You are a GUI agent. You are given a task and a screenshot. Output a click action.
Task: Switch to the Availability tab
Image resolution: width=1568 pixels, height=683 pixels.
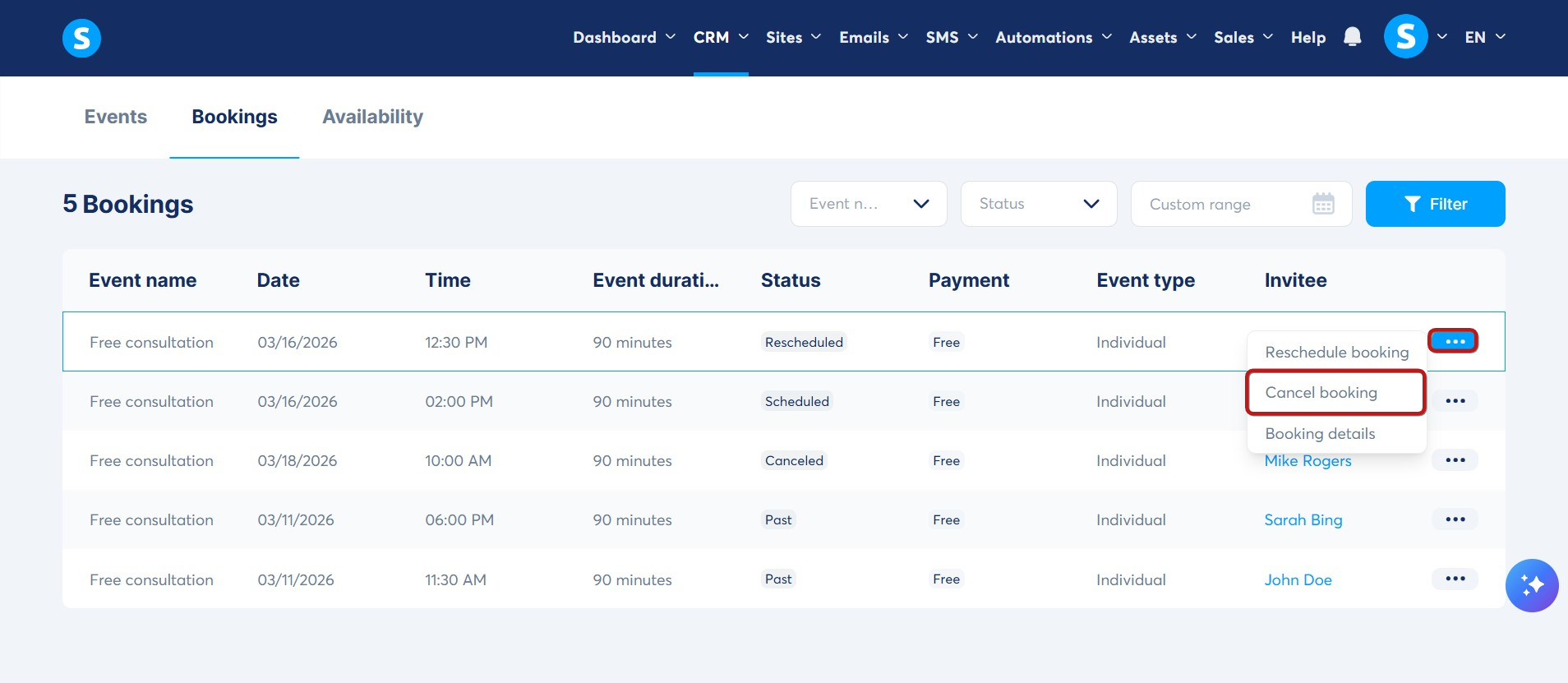pyautogui.click(x=372, y=117)
